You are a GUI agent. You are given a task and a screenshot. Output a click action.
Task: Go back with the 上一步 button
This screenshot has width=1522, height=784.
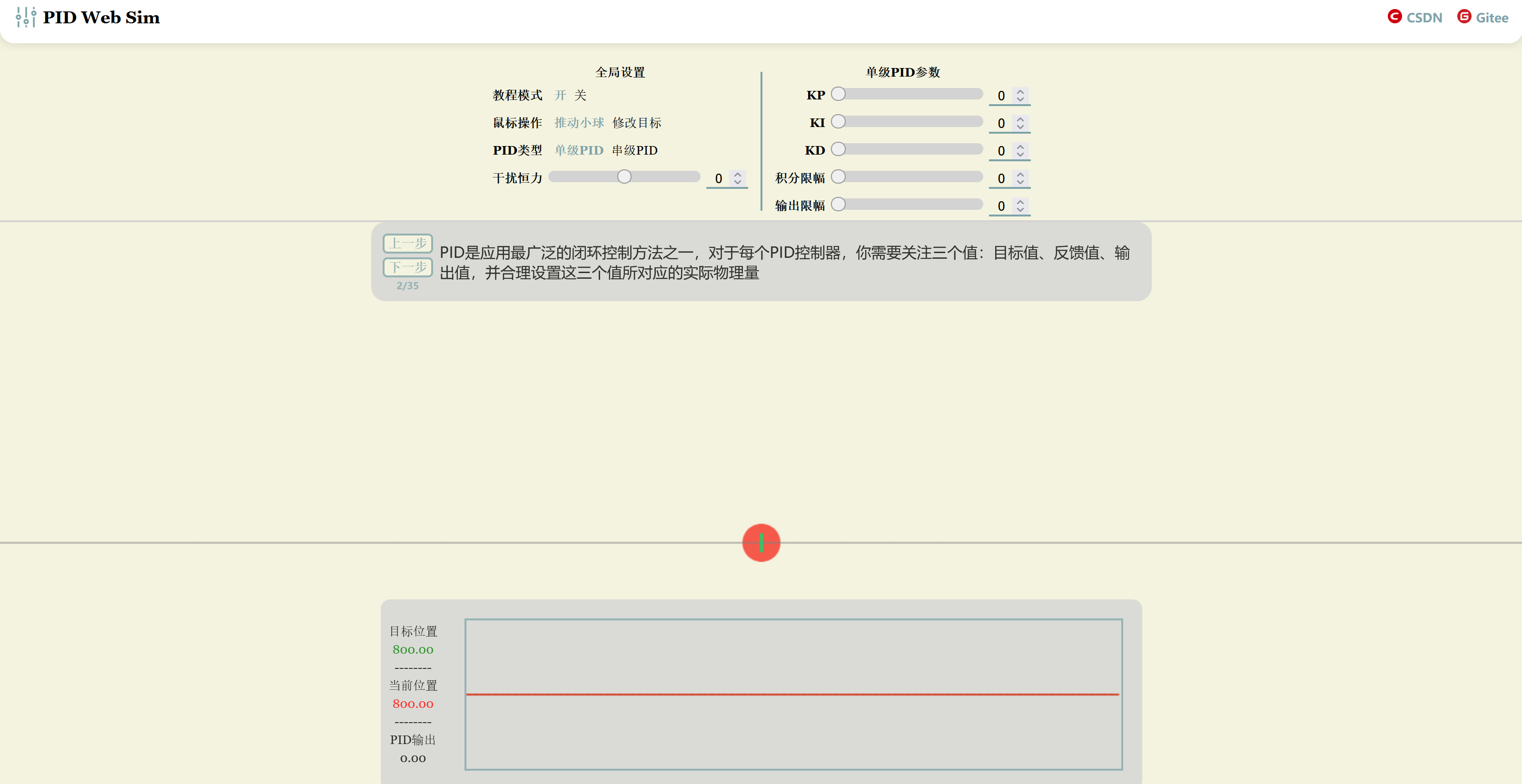coord(408,244)
